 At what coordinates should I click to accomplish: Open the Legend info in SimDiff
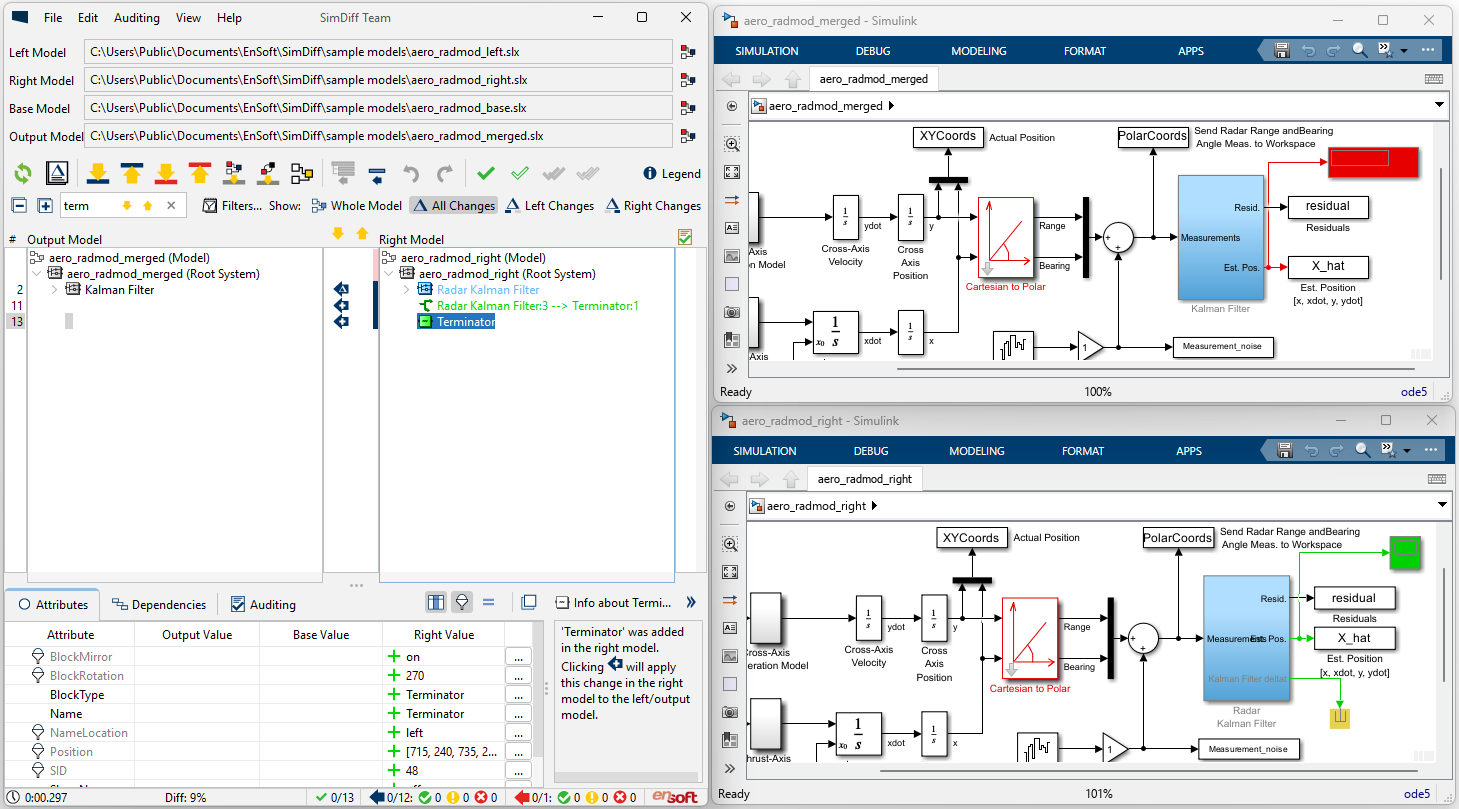tap(672, 174)
